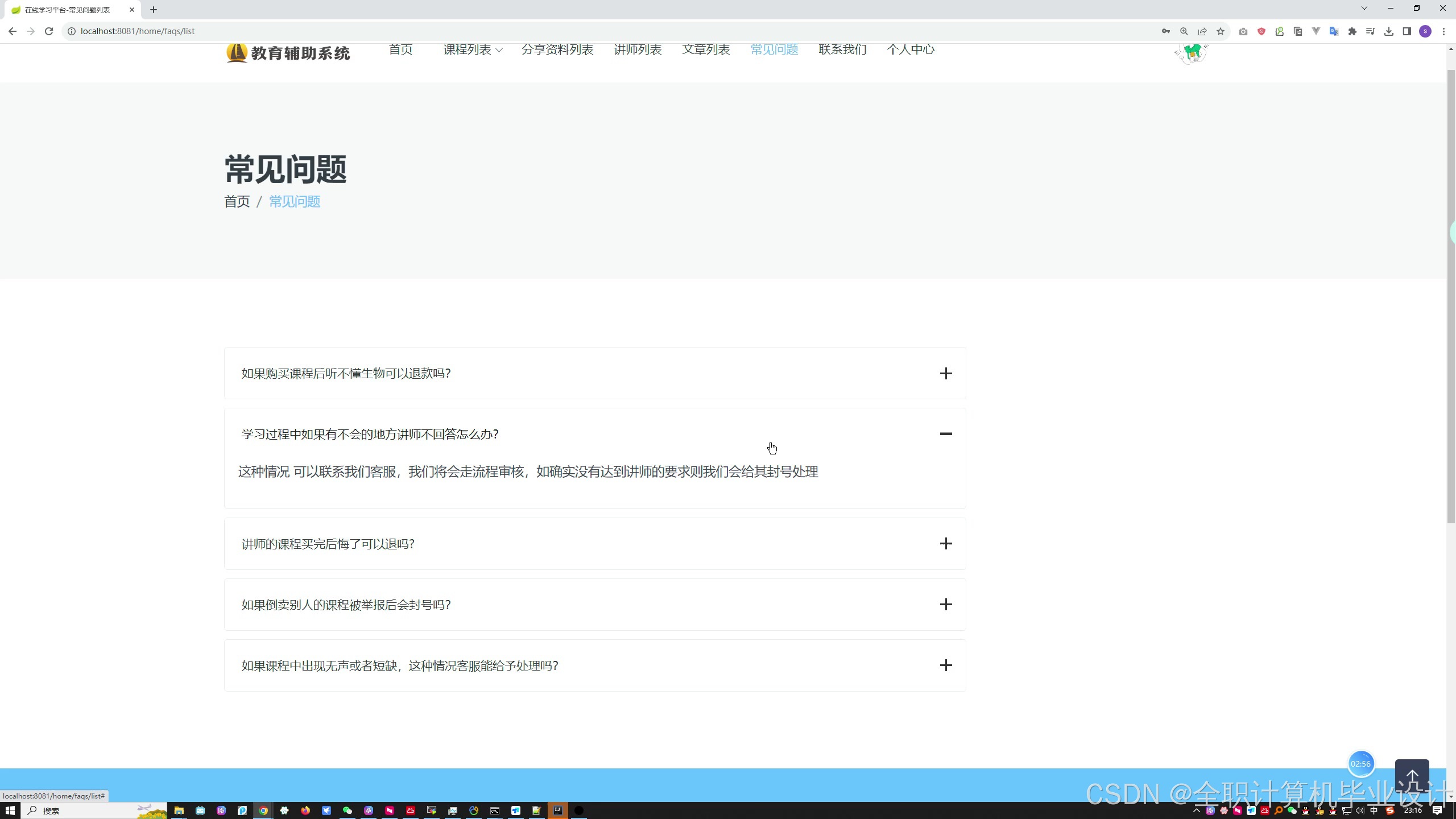
Task: Reload the page with the refresh icon
Action: [x=49, y=31]
